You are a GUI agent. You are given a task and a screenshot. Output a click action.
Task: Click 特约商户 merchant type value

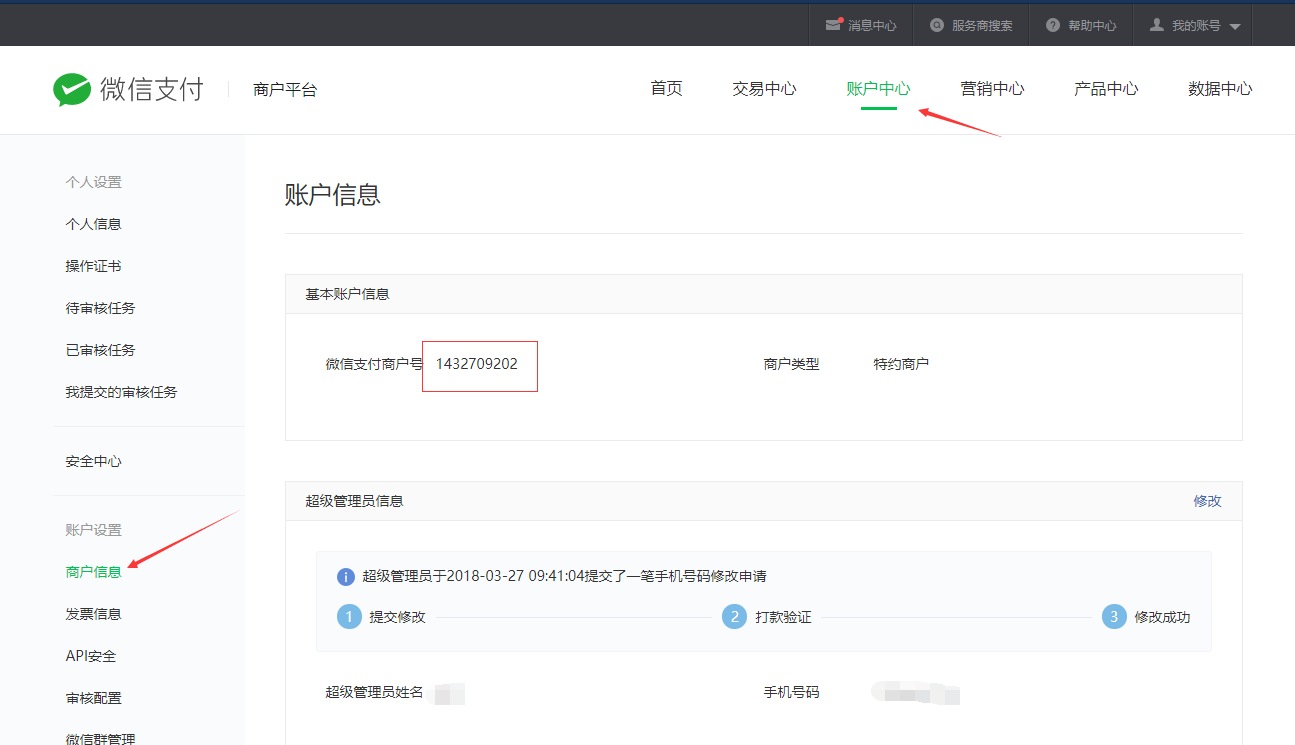coord(901,364)
